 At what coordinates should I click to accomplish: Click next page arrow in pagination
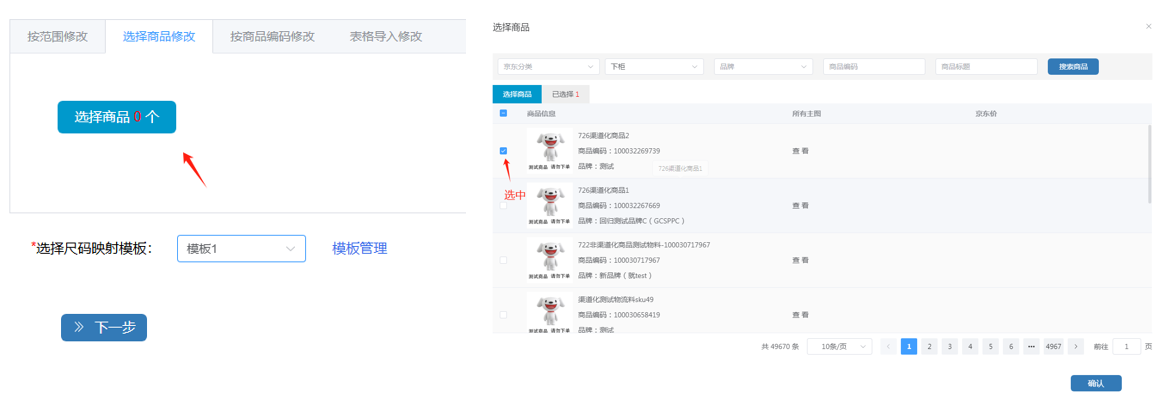(x=1075, y=347)
